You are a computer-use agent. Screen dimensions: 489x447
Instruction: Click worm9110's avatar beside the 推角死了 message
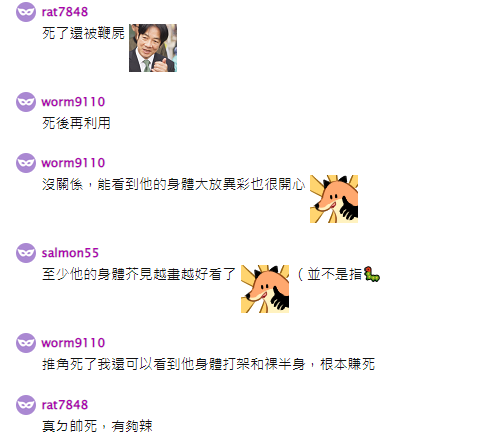26,343
